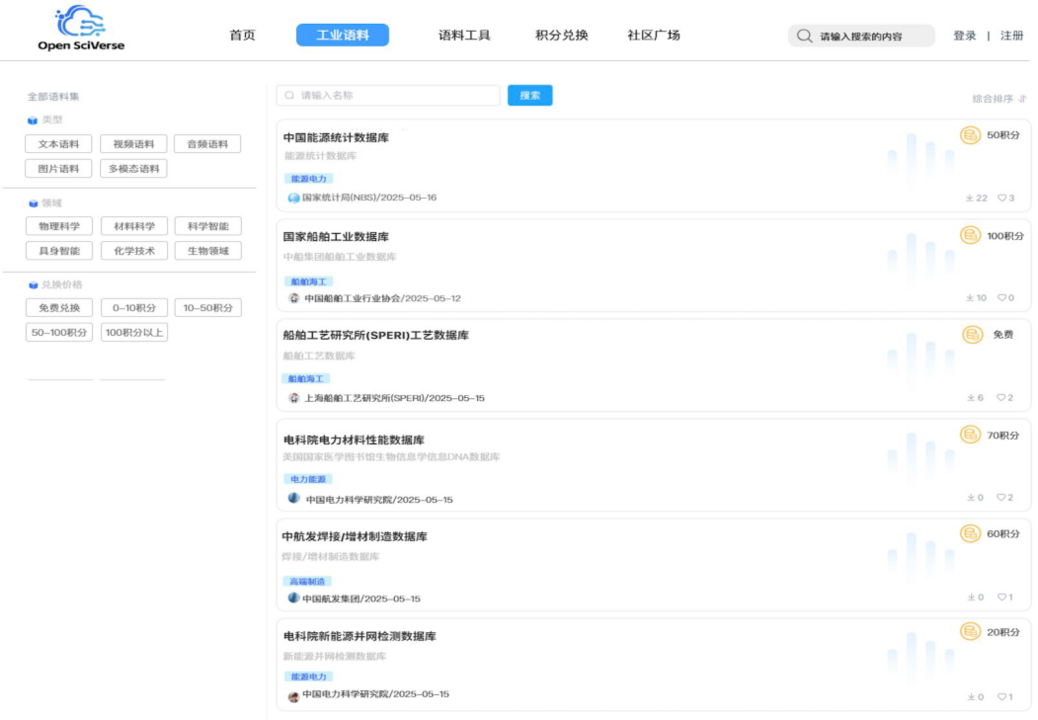Screen dimensions: 1038x720
Task: Click the coin icon beside 50积分
Action: (x=970, y=135)
